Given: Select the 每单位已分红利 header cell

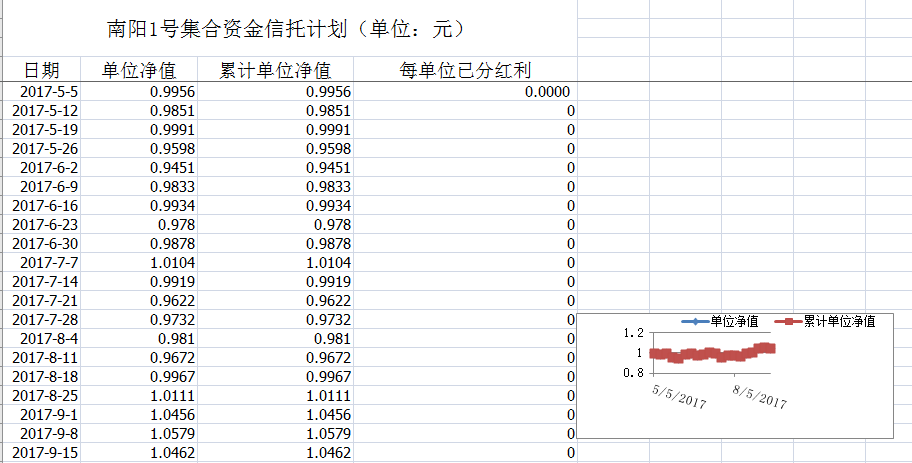Looking at the screenshot, I should tap(465, 70).
